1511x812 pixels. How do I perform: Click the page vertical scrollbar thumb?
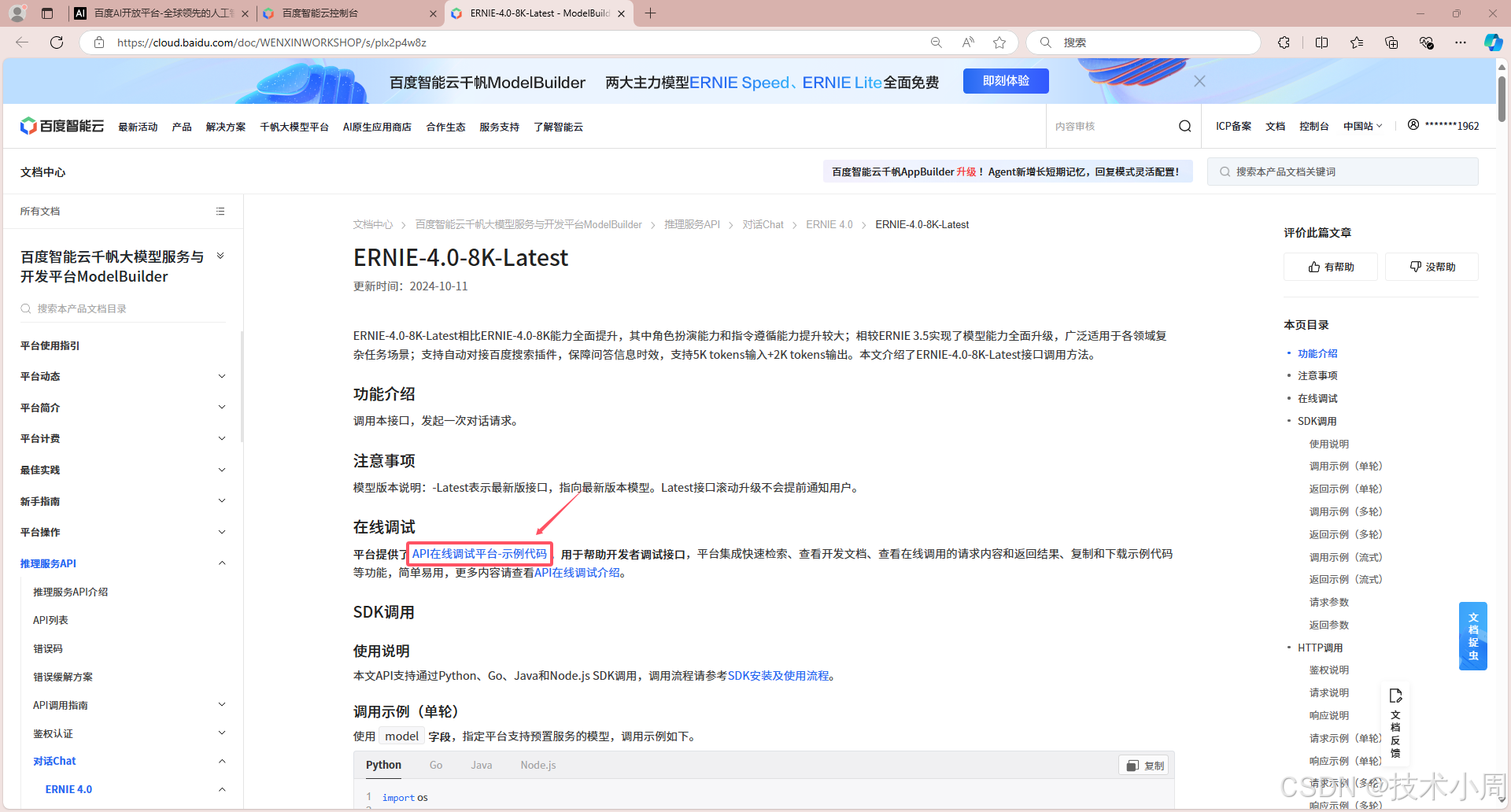(1502, 98)
